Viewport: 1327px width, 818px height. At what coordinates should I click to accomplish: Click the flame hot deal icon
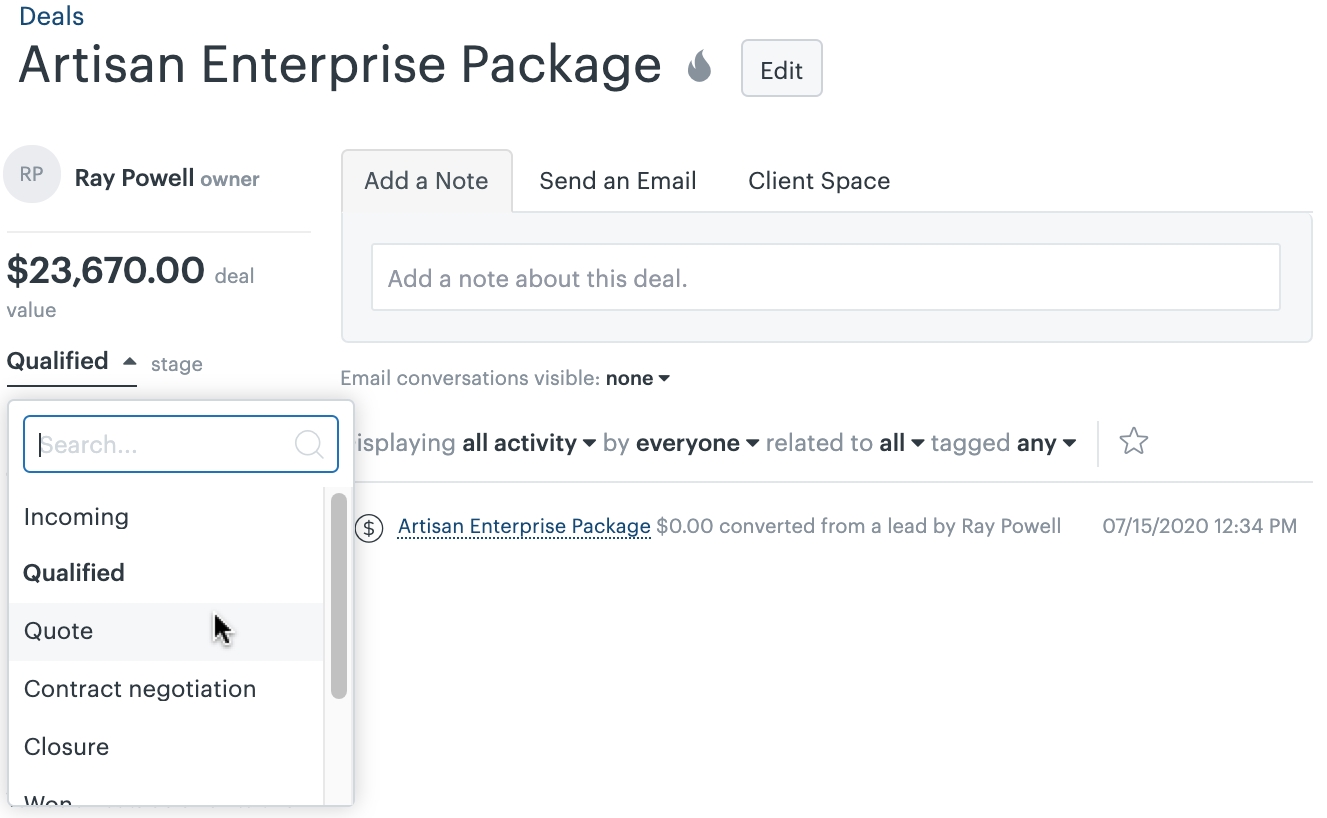pos(699,68)
